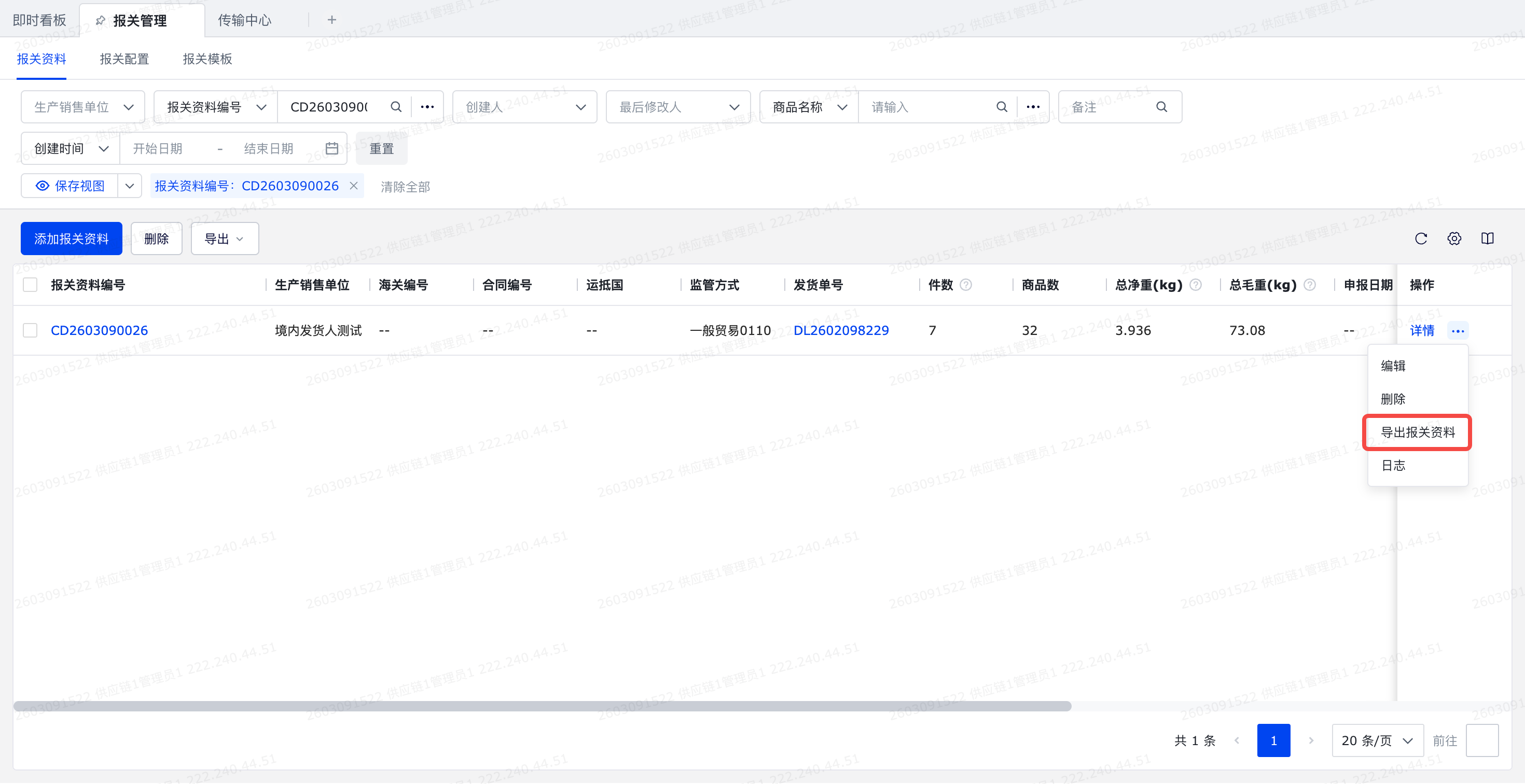Expand the 生产销售单位 dropdown
The width and height of the screenshot is (1525, 784).
[x=83, y=106]
